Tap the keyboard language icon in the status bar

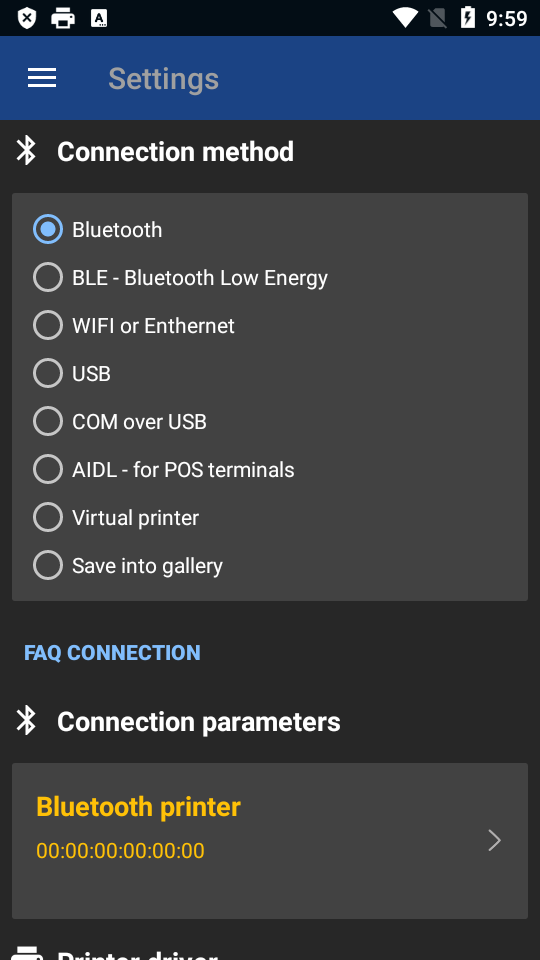pos(99,18)
